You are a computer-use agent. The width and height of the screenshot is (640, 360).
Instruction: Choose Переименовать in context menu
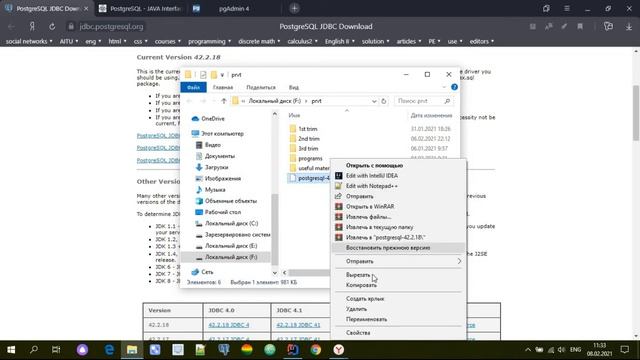[366, 319]
